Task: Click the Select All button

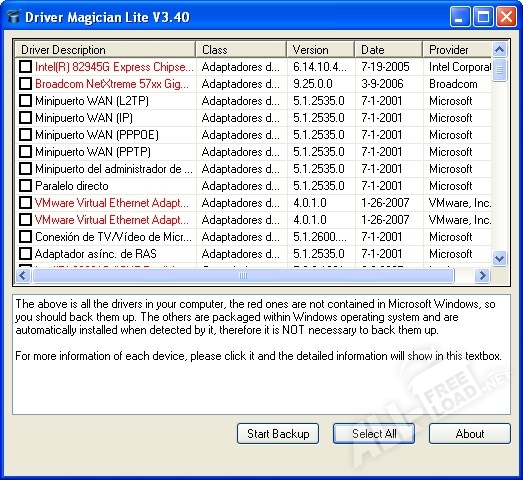Action: 374,434
